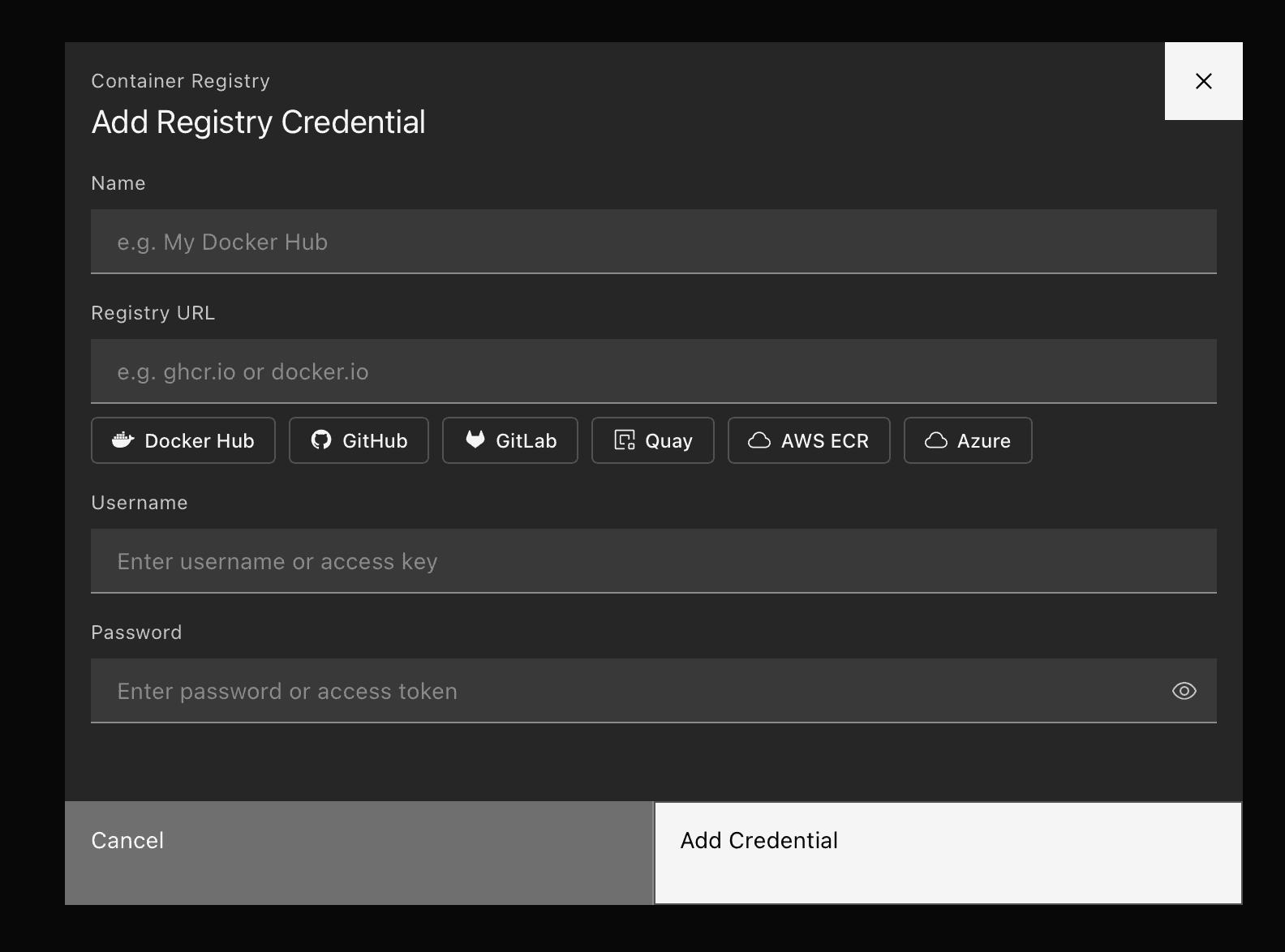Image resolution: width=1285 pixels, height=952 pixels.
Task: Select the Quay registry preset
Action: click(x=653, y=440)
